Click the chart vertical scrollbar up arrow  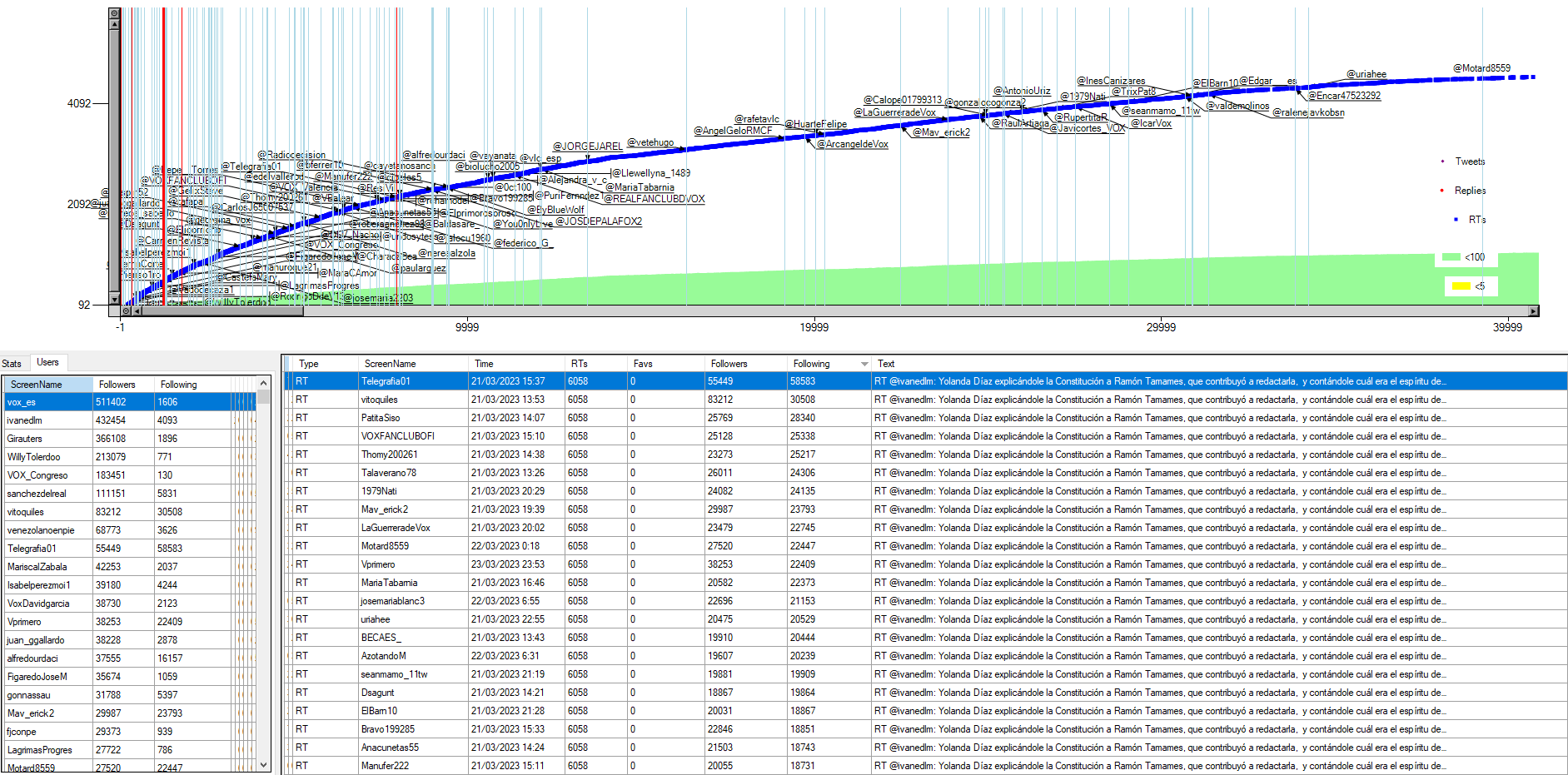tap(115, 24)
